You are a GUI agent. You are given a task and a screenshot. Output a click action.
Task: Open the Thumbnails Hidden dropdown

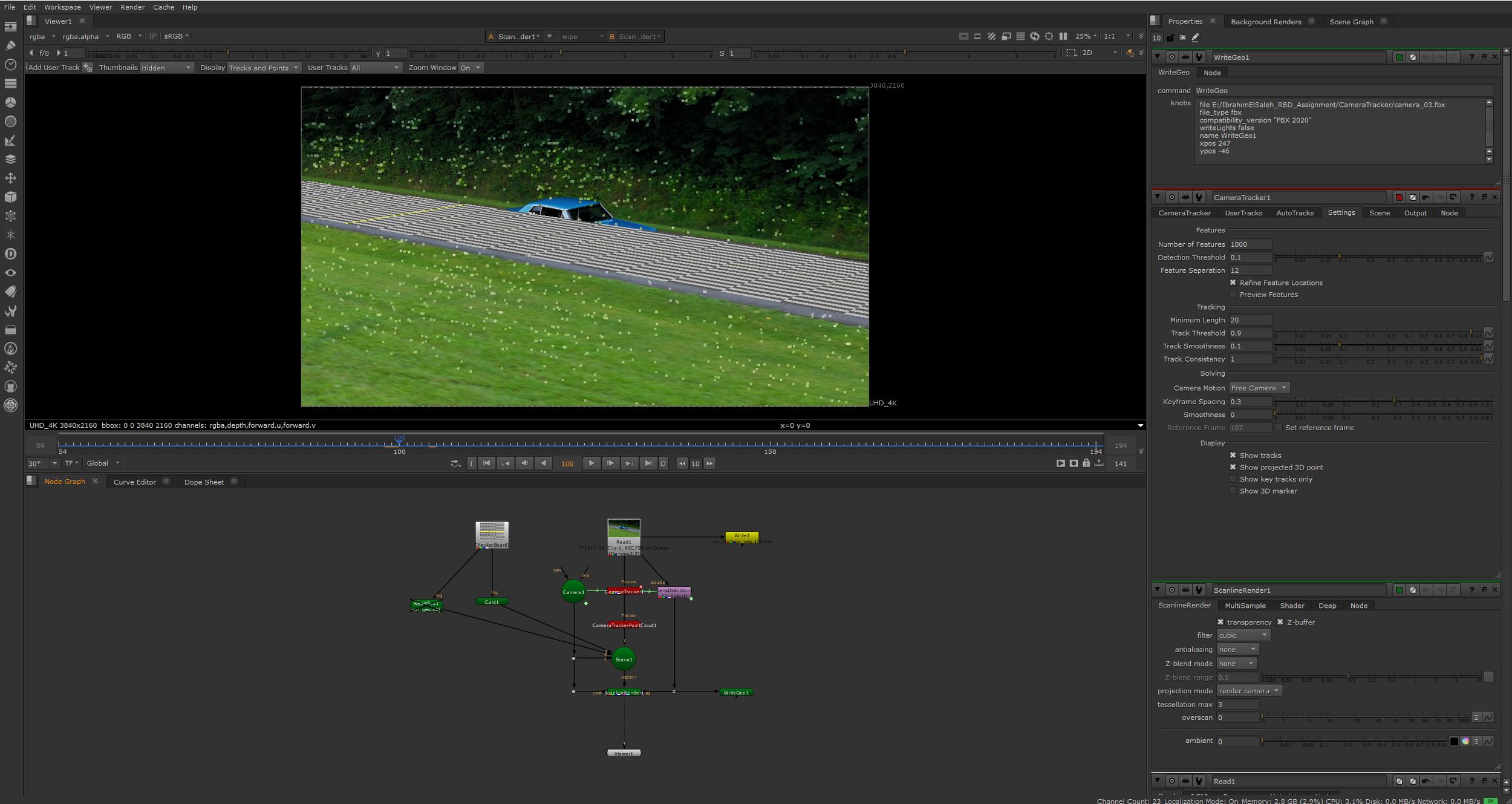166,68
